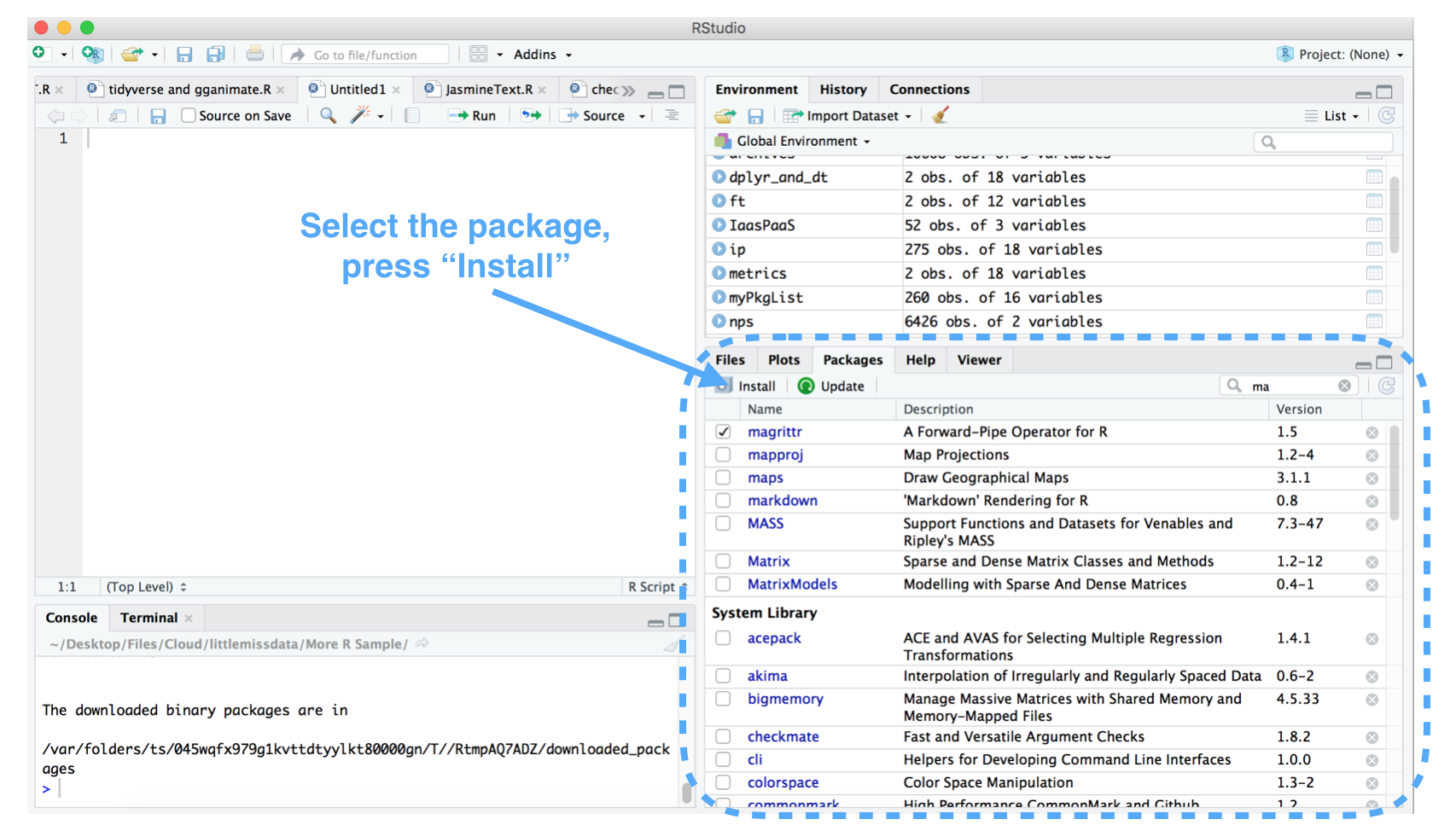Open the Global Environment dropdown
The height and width of the screenshot is (831, 1456).
793,141
